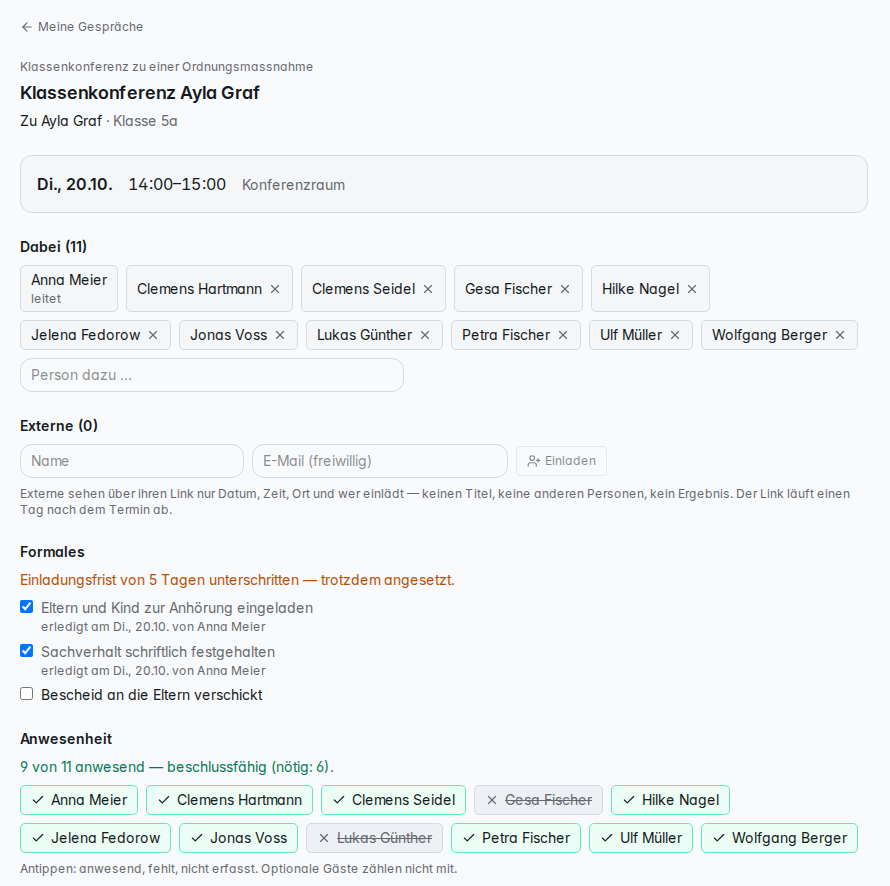The width and height of the screenshot is (890, 886).
Task: Click the '9 von 11 anwesend' status text
Action: pos(177,767)
